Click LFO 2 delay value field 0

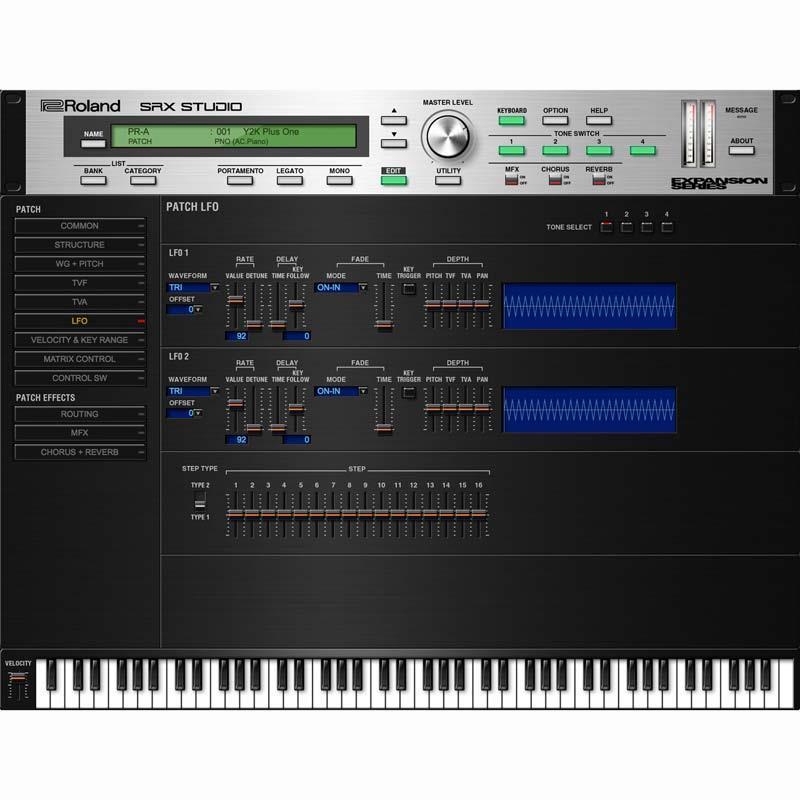297,439
